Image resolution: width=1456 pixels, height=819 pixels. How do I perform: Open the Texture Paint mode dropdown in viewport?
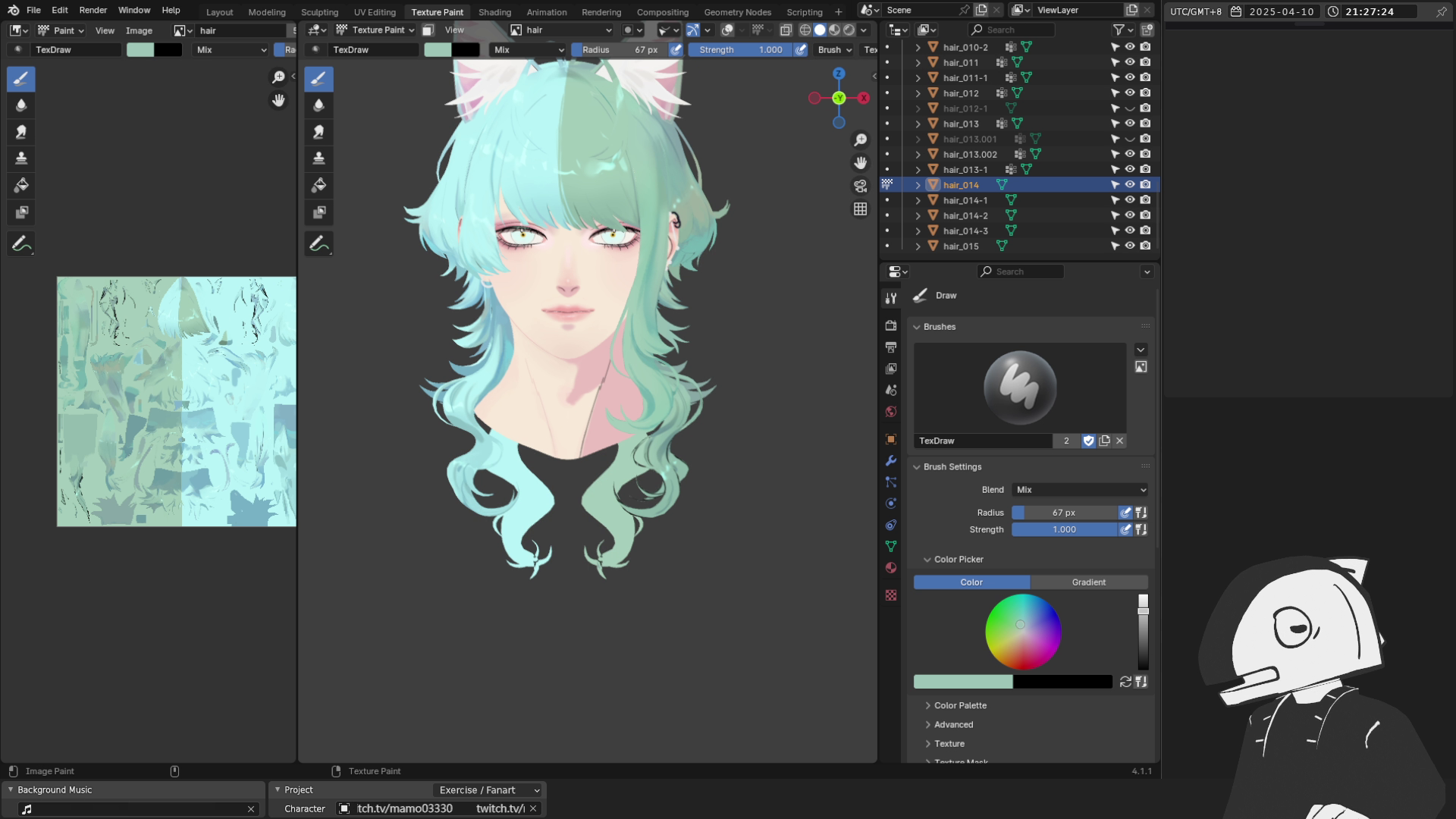point(375,30)
